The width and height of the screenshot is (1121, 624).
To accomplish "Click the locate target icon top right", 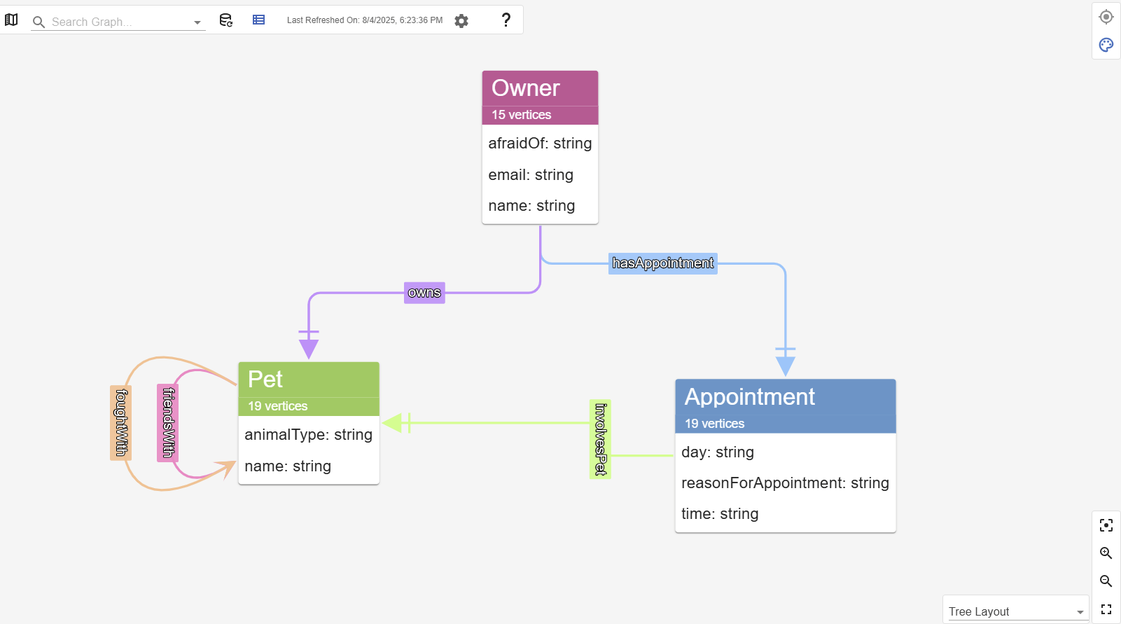I will [x=1106, y=17].
